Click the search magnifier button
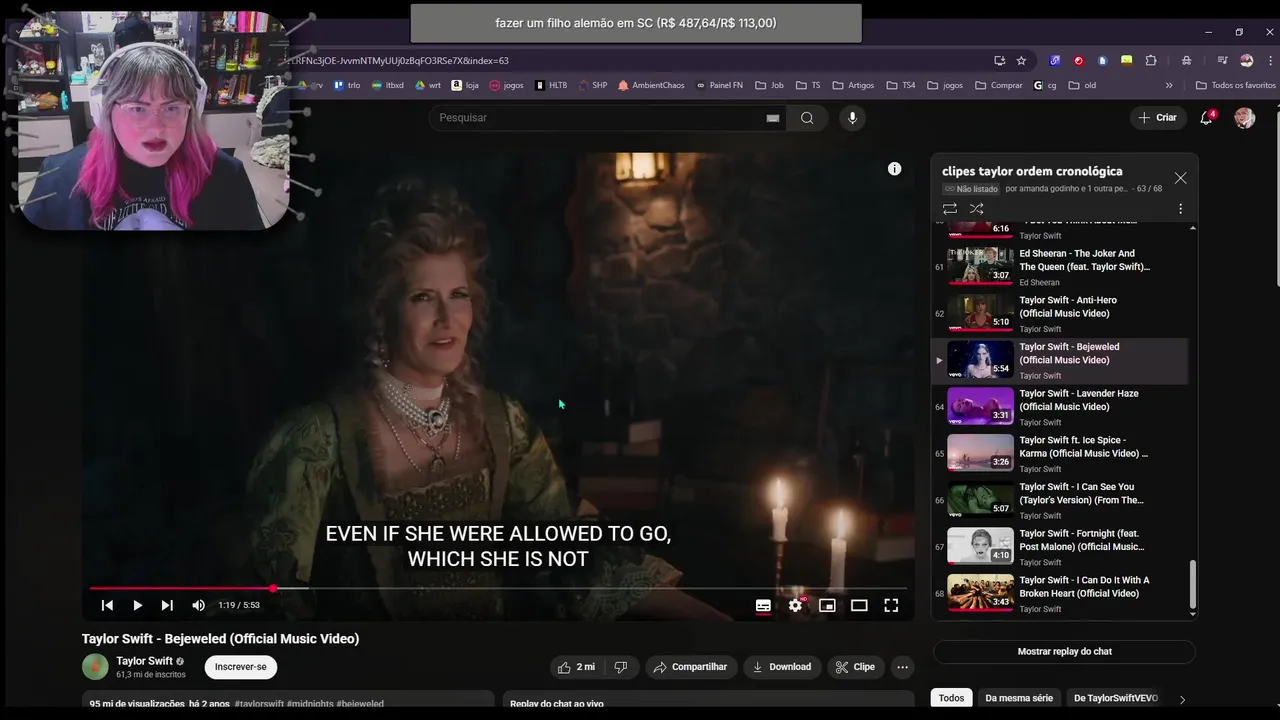This screenshot has height=720, width=1280. click(807, 118)
